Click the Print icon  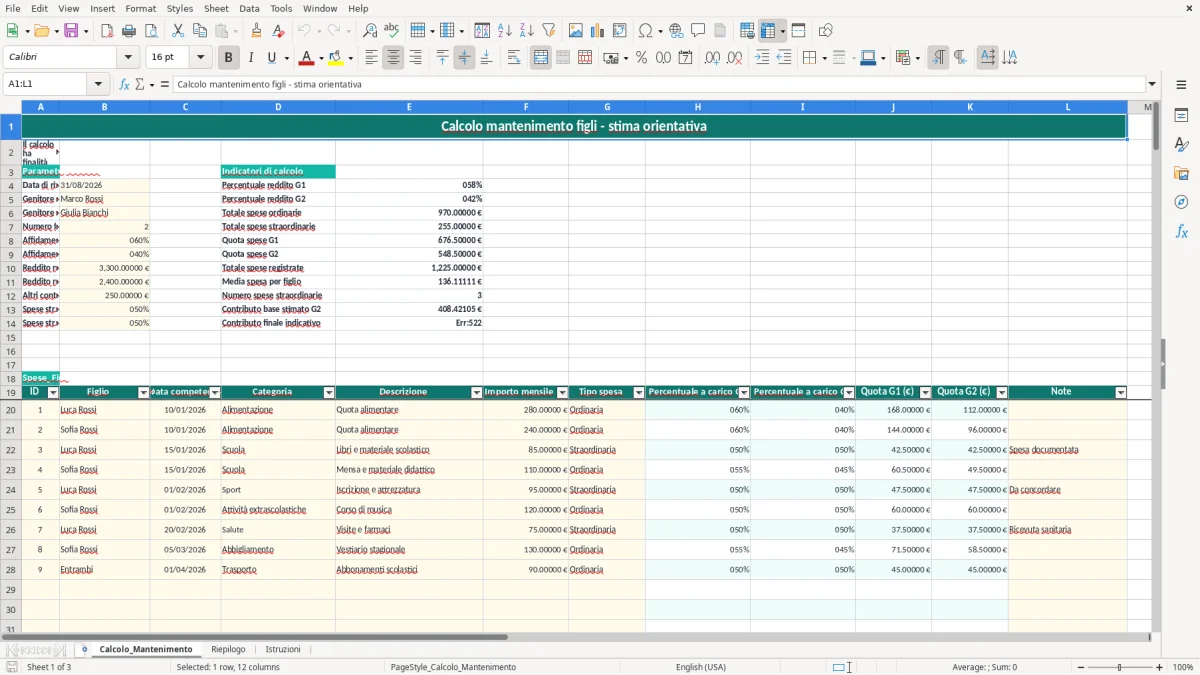129,31
